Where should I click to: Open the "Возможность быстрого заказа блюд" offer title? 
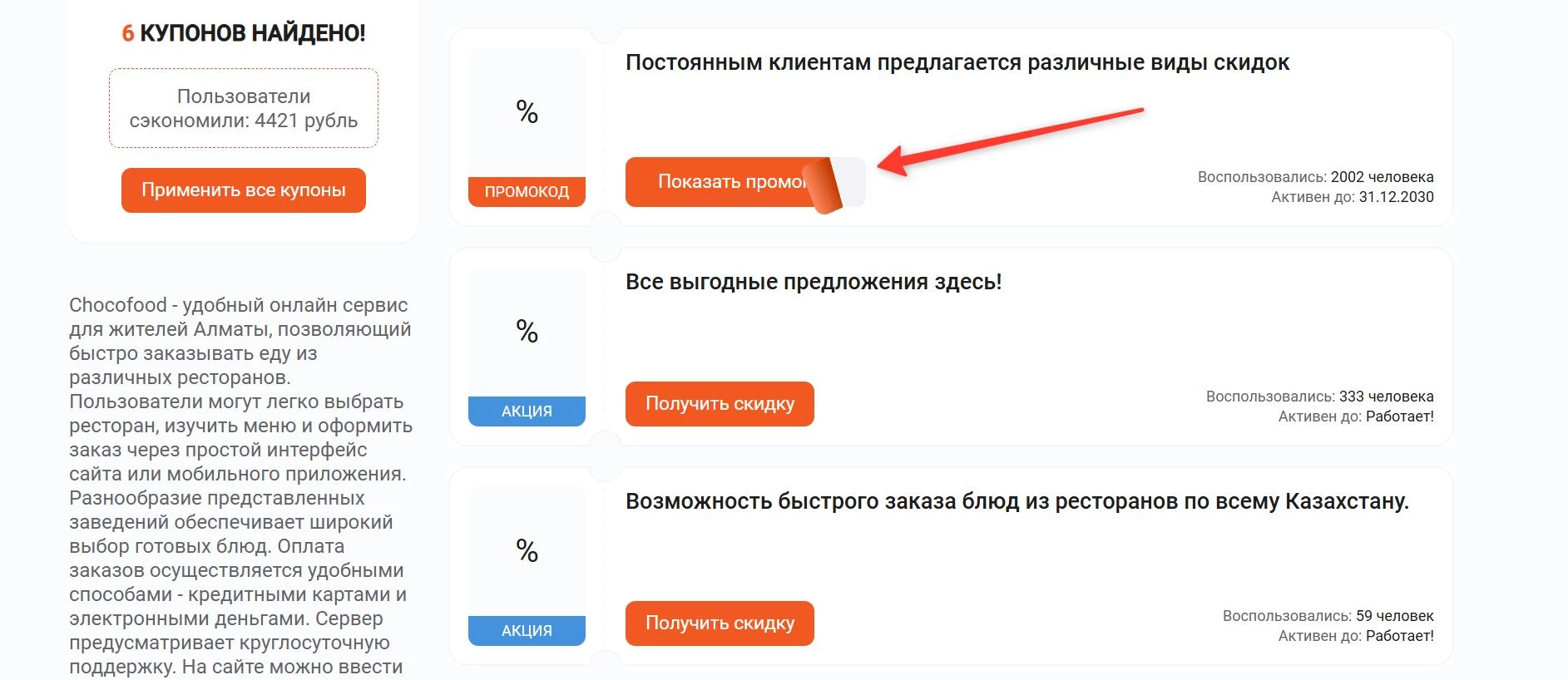coord(1016,501)
